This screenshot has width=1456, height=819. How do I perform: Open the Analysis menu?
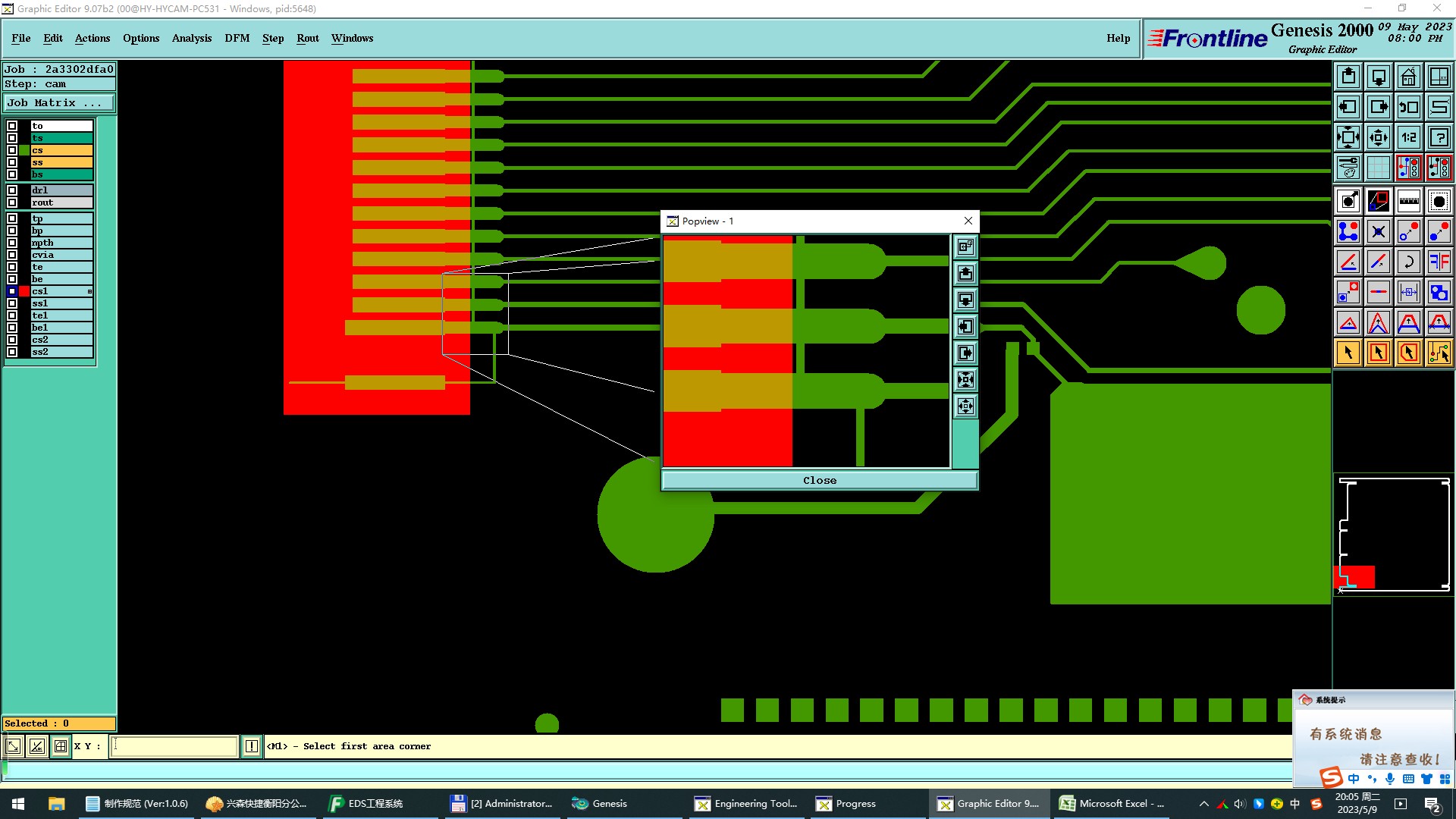point(191,38)
